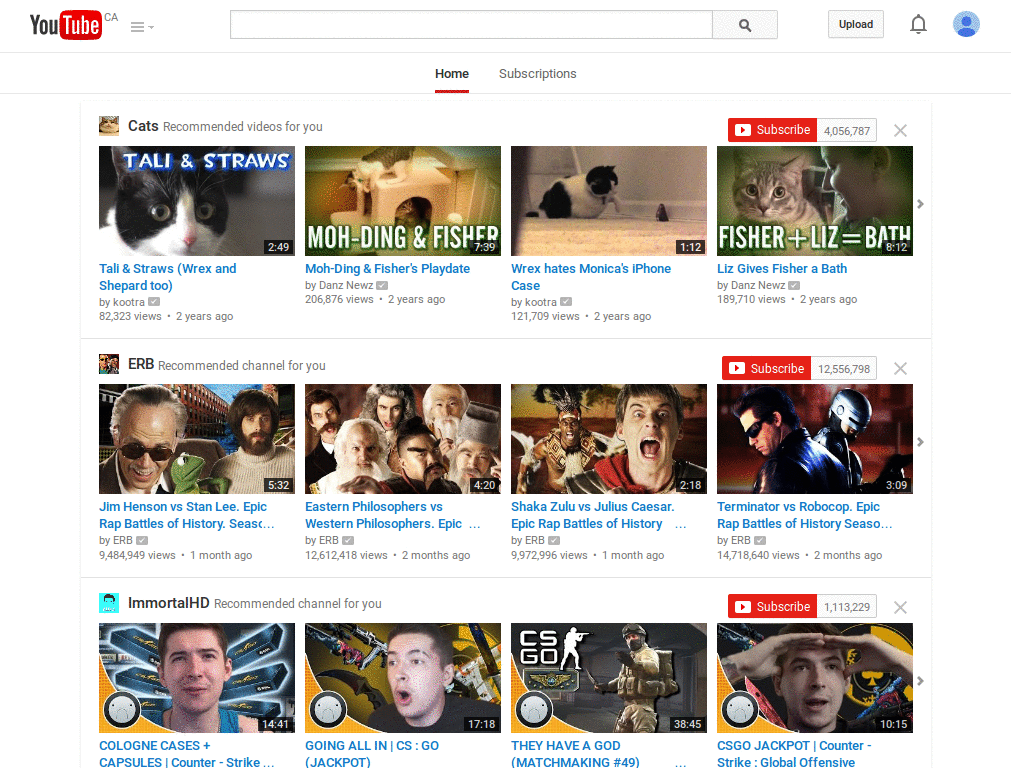
Task: Open Wrex hates Monica's iPhone Case thumbnail
Action: coord(609,201)
